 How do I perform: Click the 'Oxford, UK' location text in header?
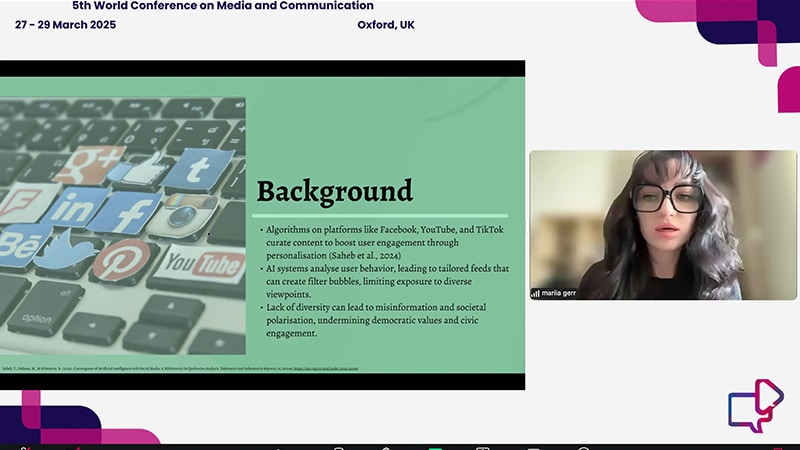click(x=385, y=25)
